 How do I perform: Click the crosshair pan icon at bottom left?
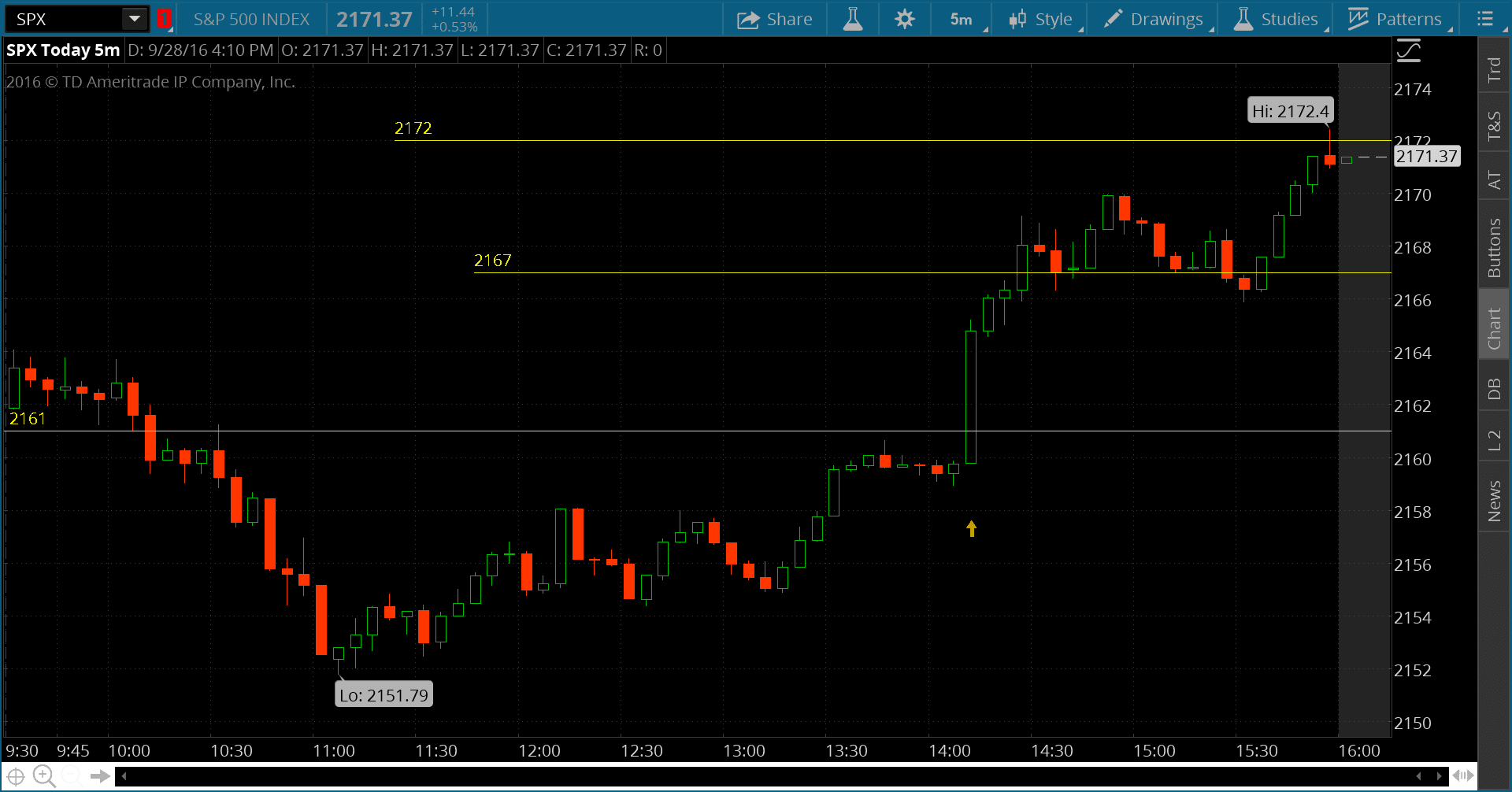click(16, 777)
